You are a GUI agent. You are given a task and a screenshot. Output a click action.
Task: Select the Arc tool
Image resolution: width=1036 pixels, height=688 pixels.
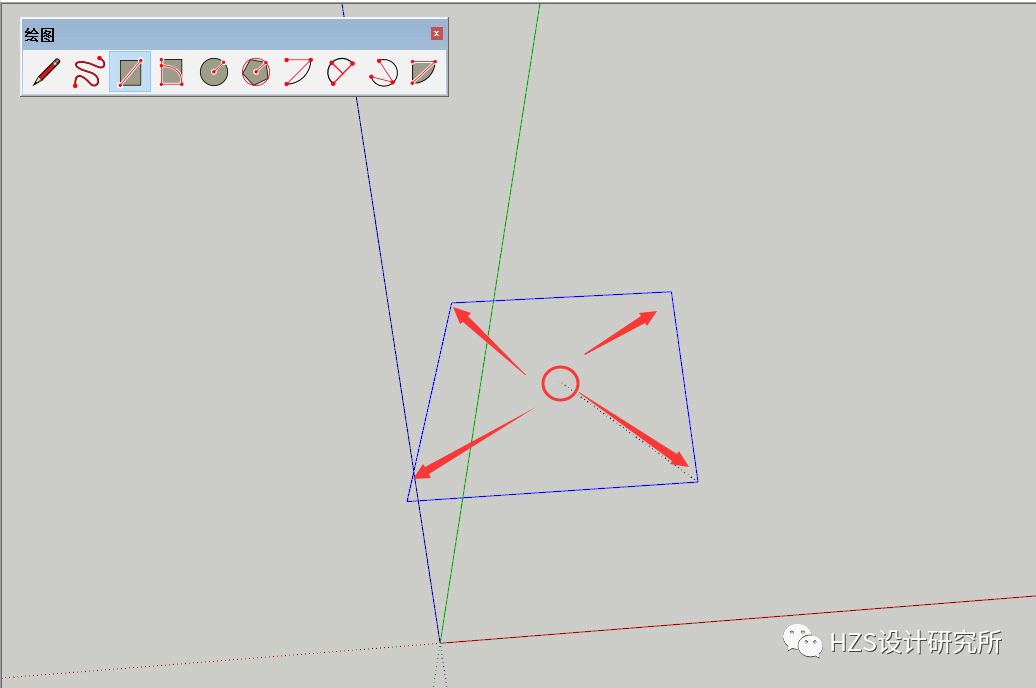[x=297, y=71]
